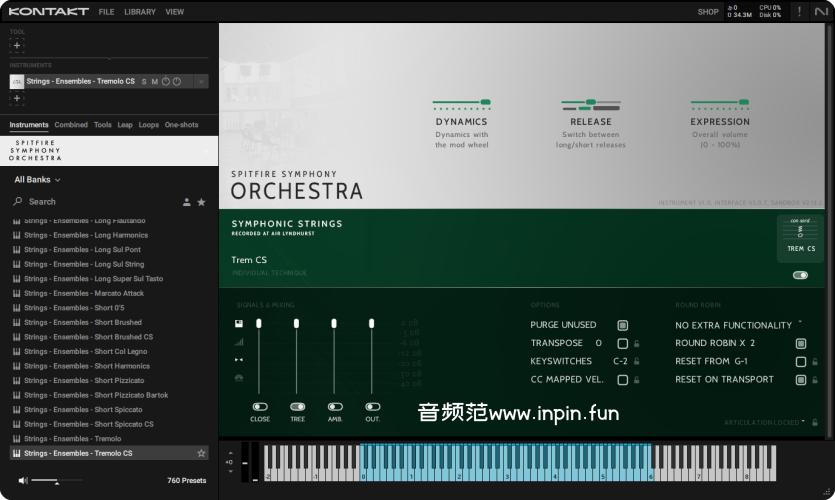The width and height of the screenshot is (835, 500).
Task: Click the EXPRESSION slider control
Action: pyautogui.click(x=719, y=103)
